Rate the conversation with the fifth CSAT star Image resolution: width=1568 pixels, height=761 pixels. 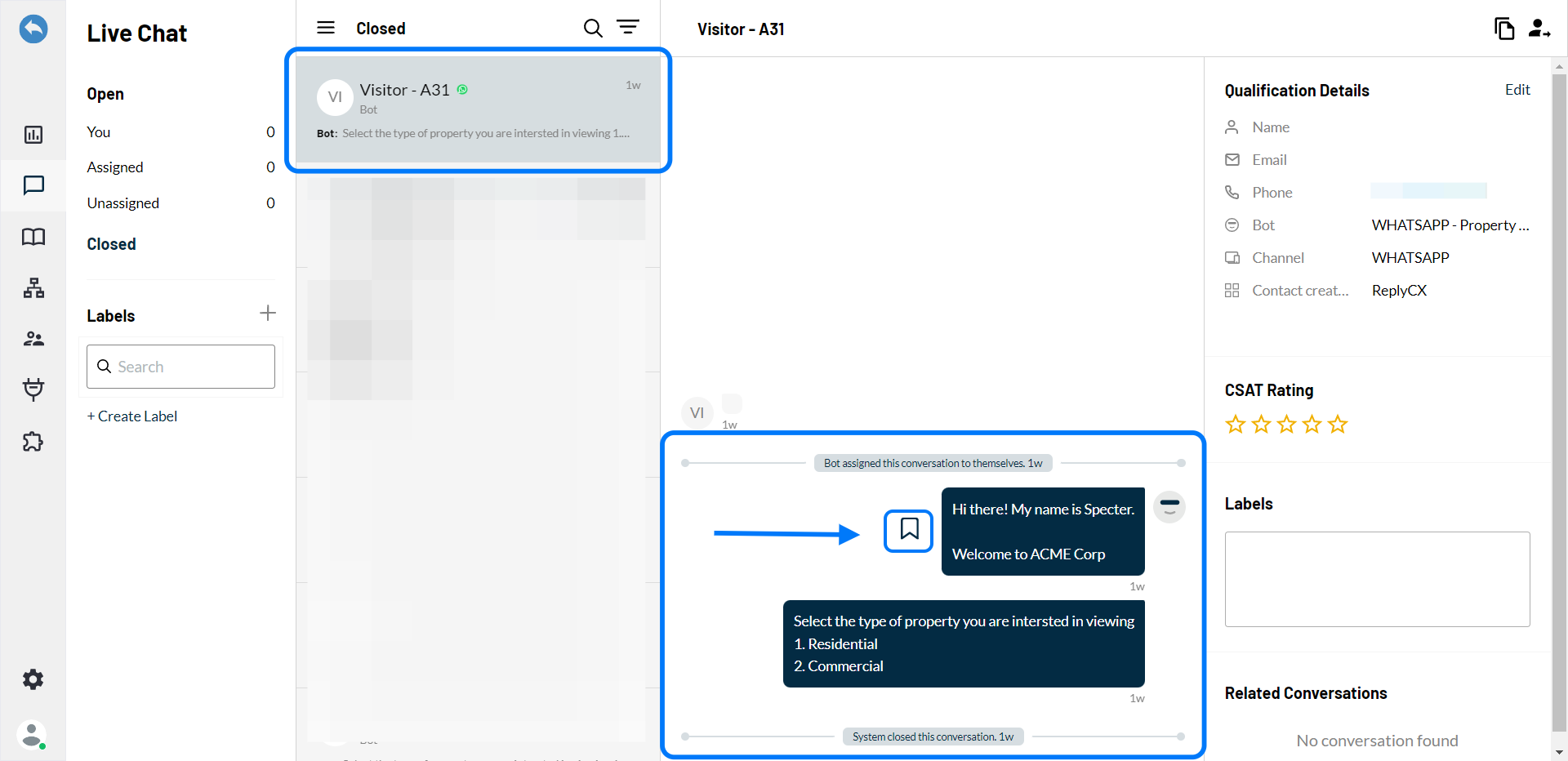[1337, 425]
